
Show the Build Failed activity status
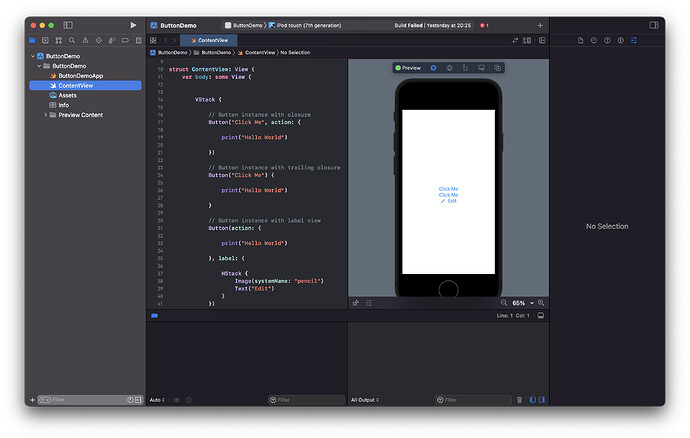click(x=432, y=26)
